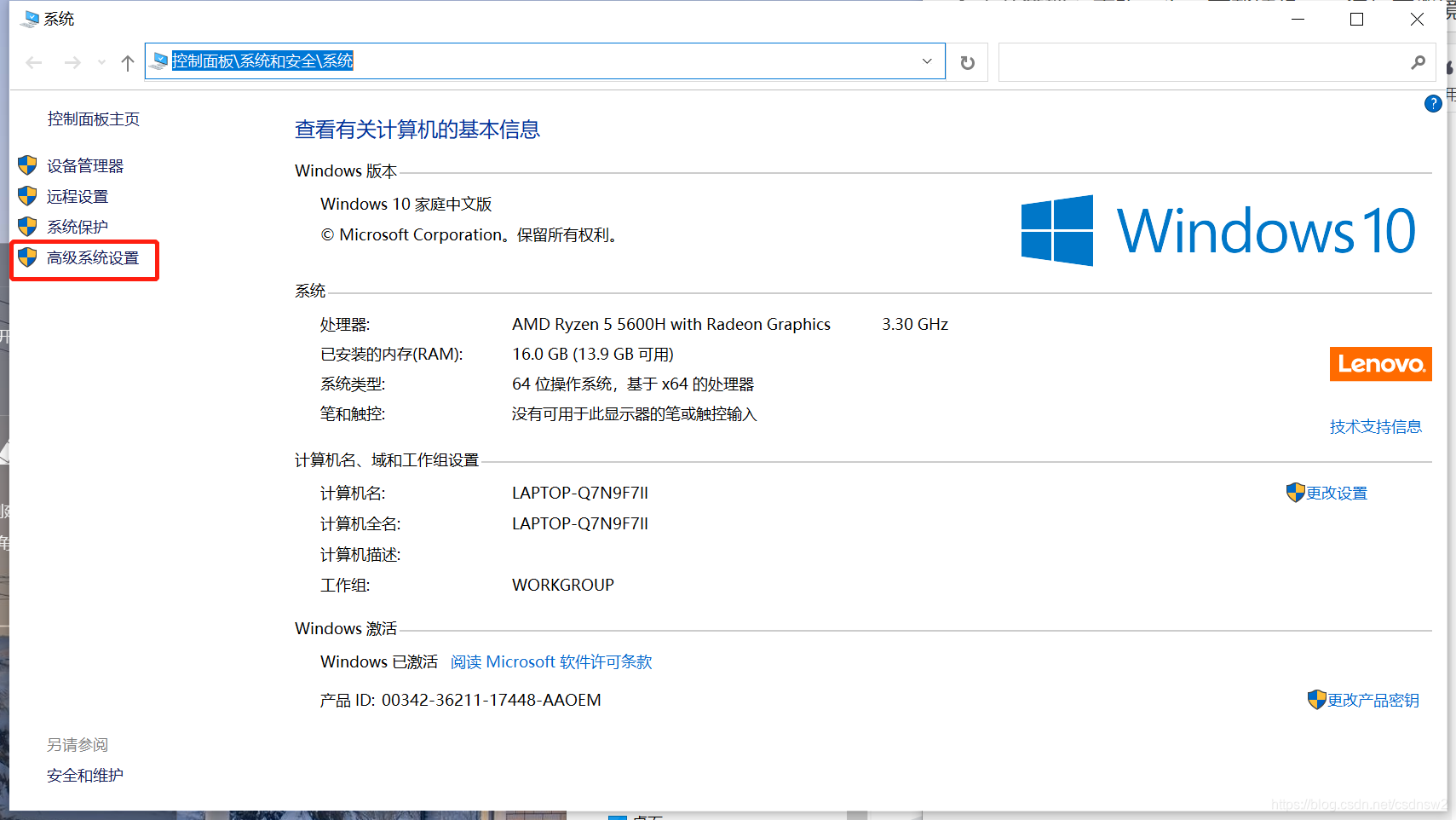Click the shield icon beside 更改产品密钥
This screenshot has height=820, width=1456.
pyautogui.click(x=1316, y=699)
